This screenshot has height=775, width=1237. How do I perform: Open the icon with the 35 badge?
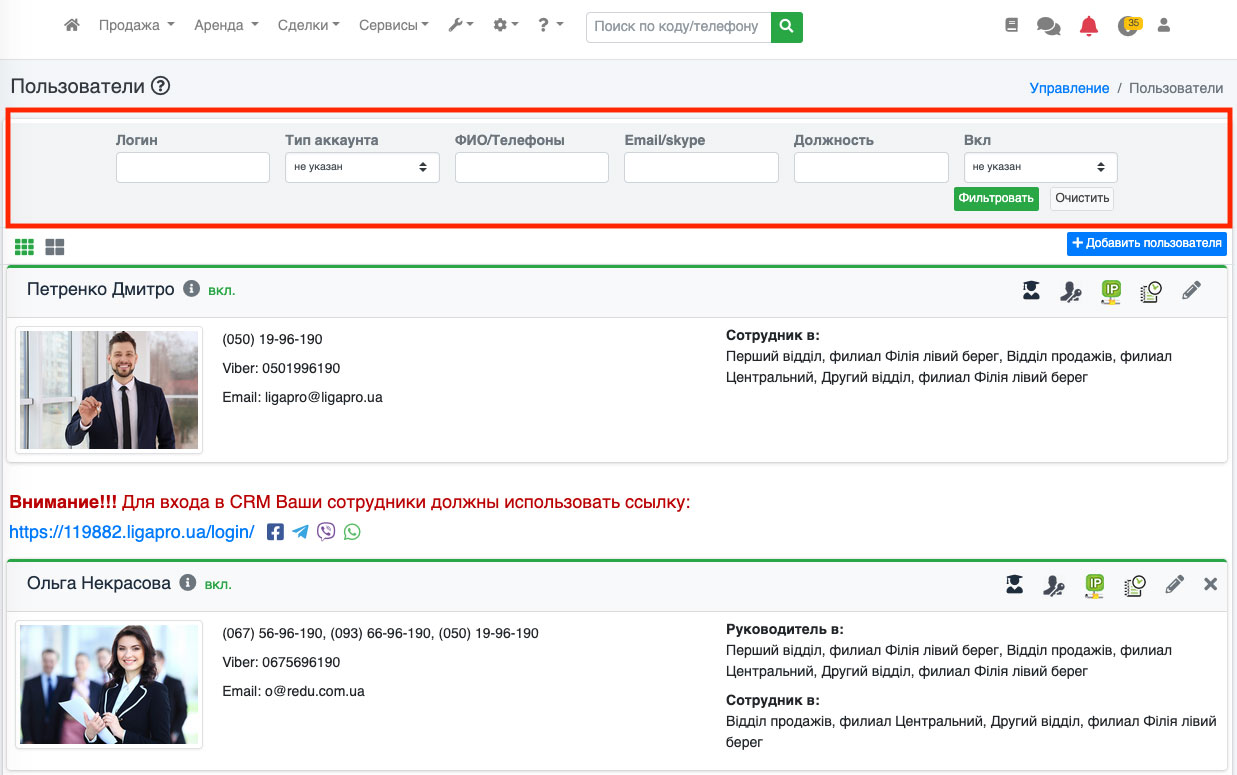(x=1130, y=26)
